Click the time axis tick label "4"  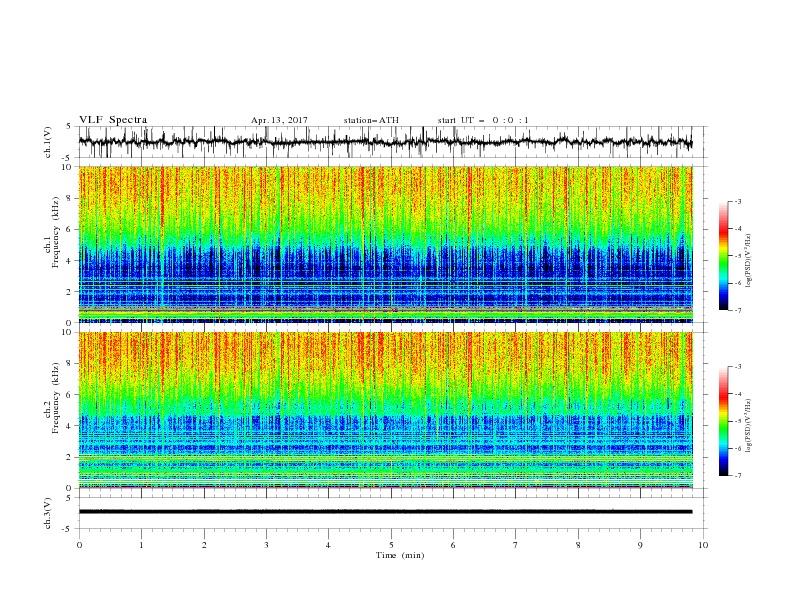[x=328, y=545]
